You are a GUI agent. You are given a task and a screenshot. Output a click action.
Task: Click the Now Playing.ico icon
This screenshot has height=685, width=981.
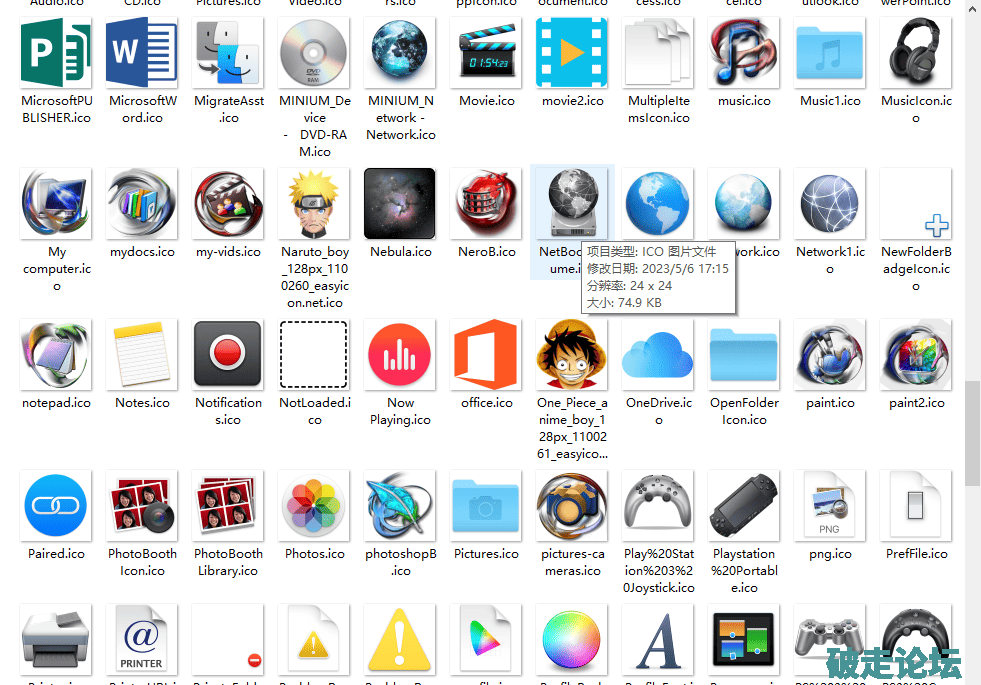coord(400,355)
